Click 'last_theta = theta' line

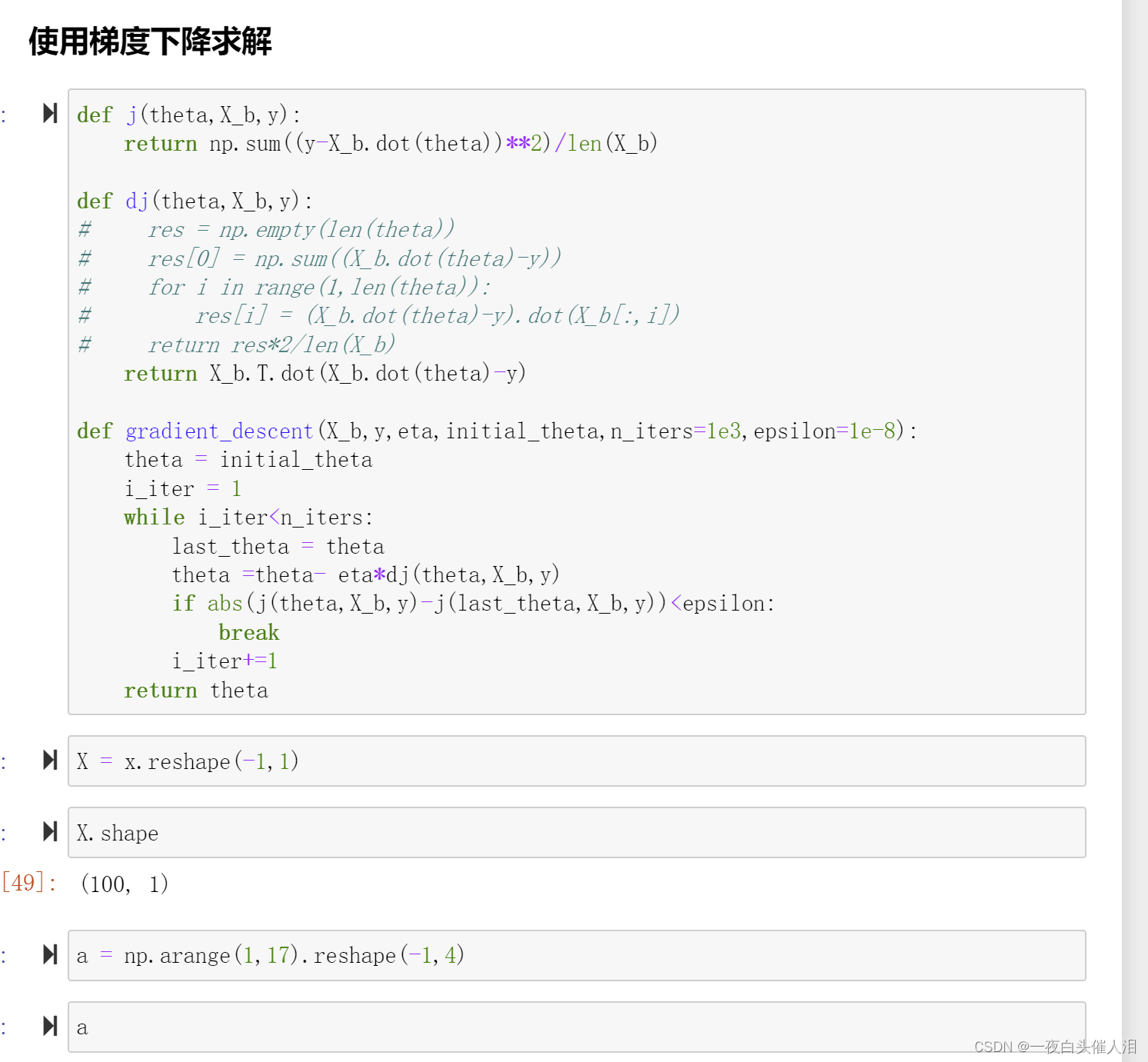tap(278, 547)
